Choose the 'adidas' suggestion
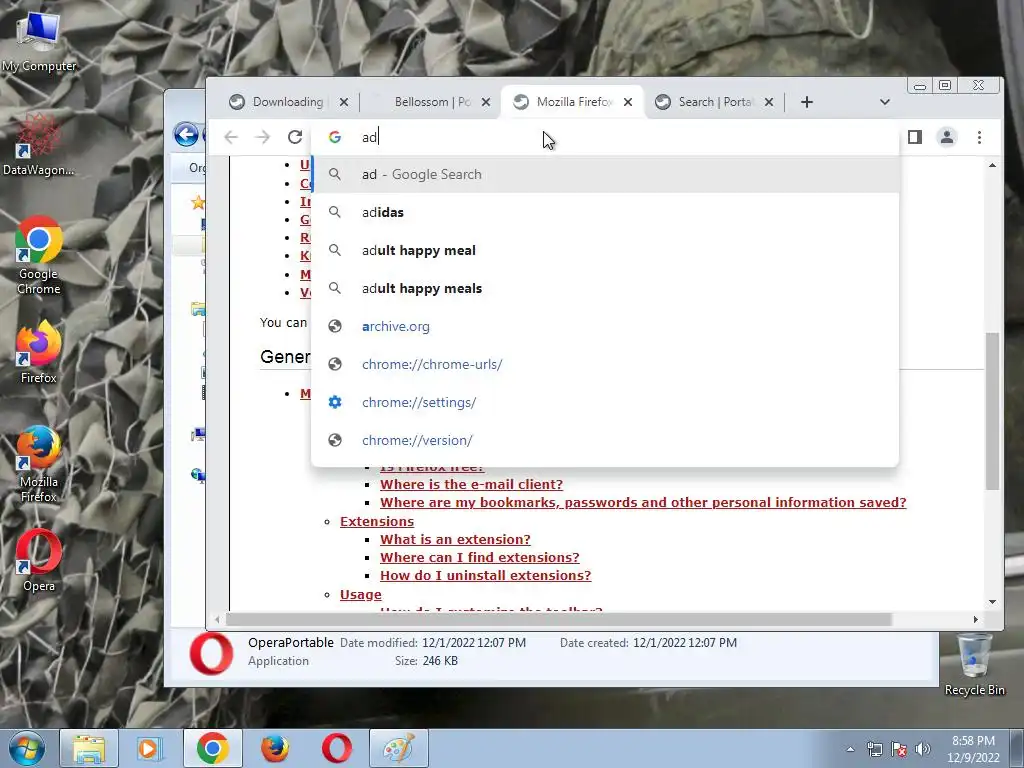 click(x=605, y=212)
